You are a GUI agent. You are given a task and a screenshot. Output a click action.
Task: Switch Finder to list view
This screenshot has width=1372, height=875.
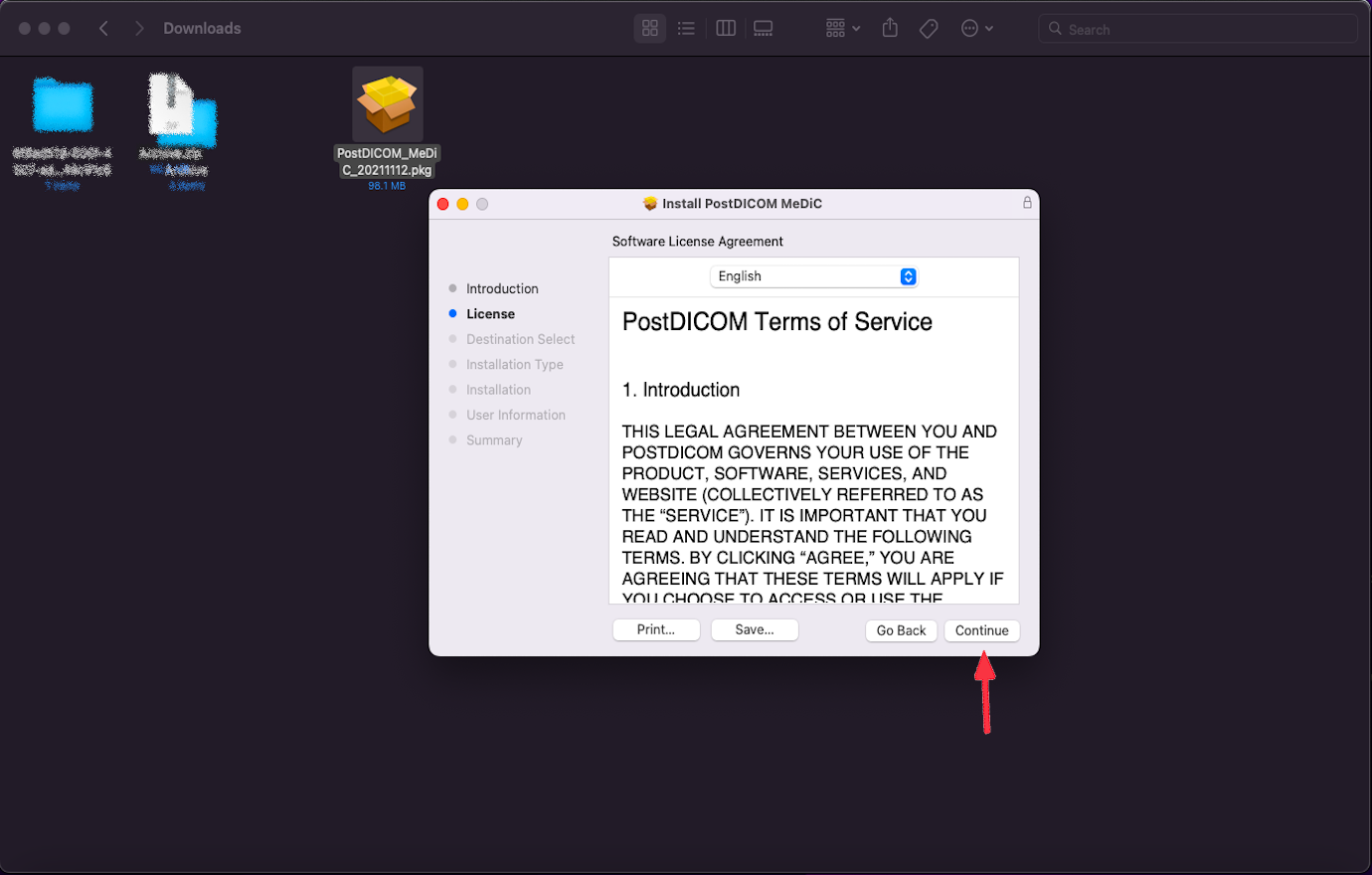click(686, 28)
